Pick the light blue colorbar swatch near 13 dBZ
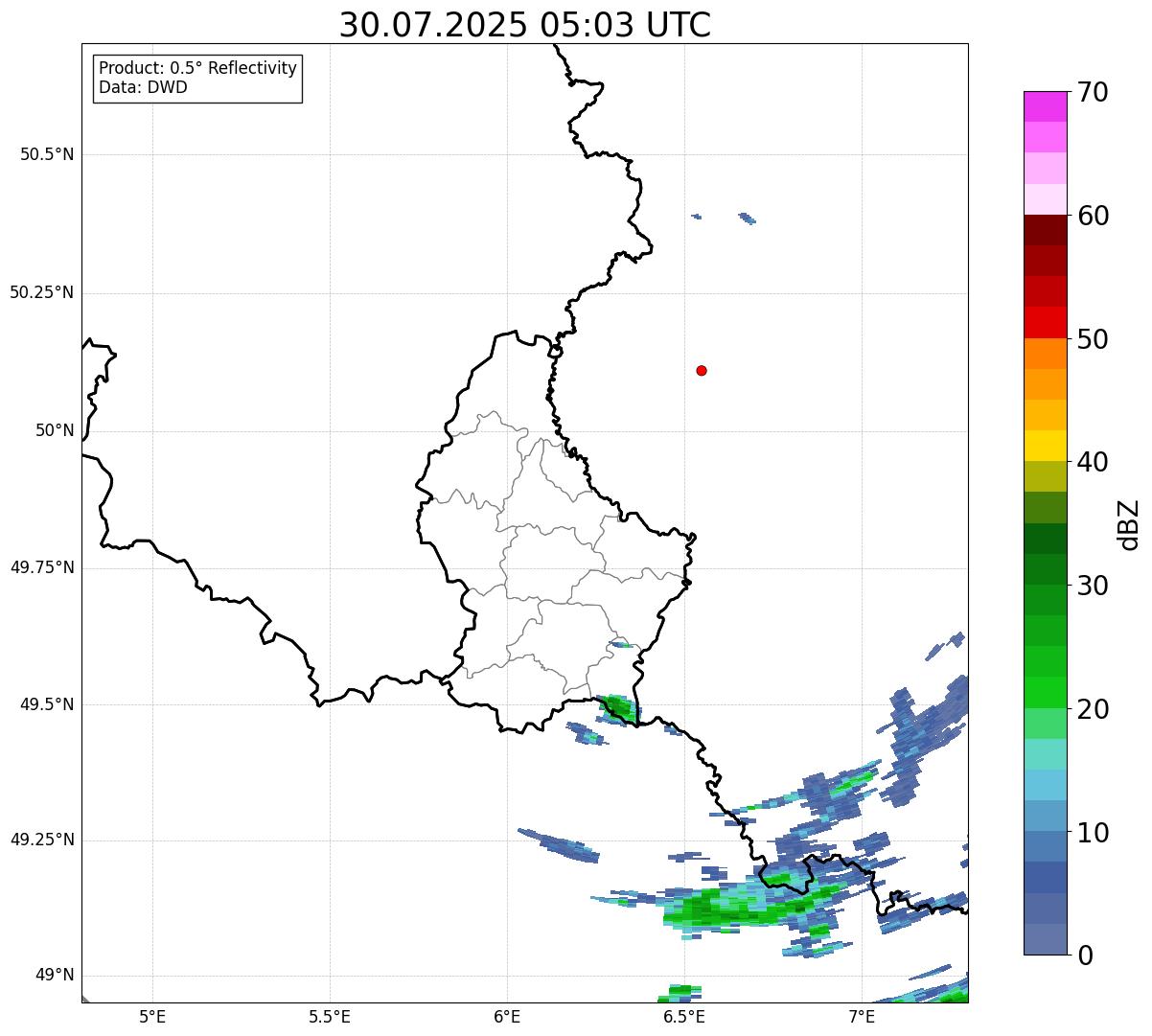Image resolution: width=1152 pixels, height=1036 pixels. (x=1045, y=785)
